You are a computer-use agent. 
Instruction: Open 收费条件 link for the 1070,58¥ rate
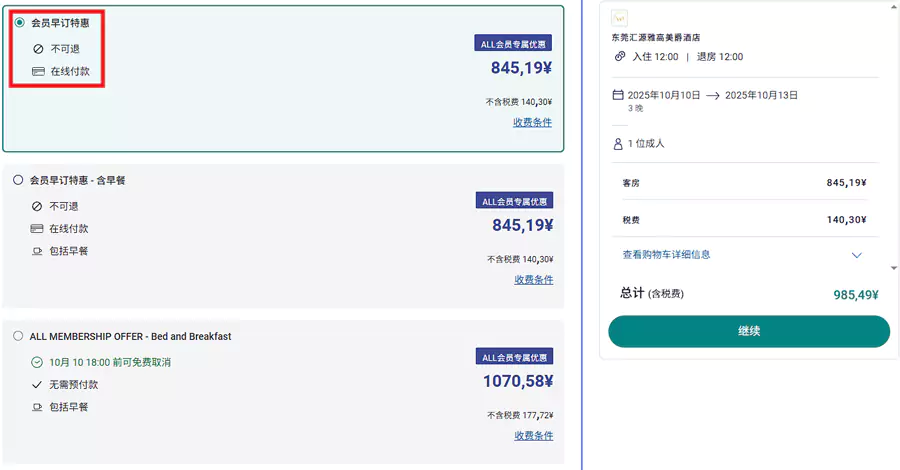(533, 436)
